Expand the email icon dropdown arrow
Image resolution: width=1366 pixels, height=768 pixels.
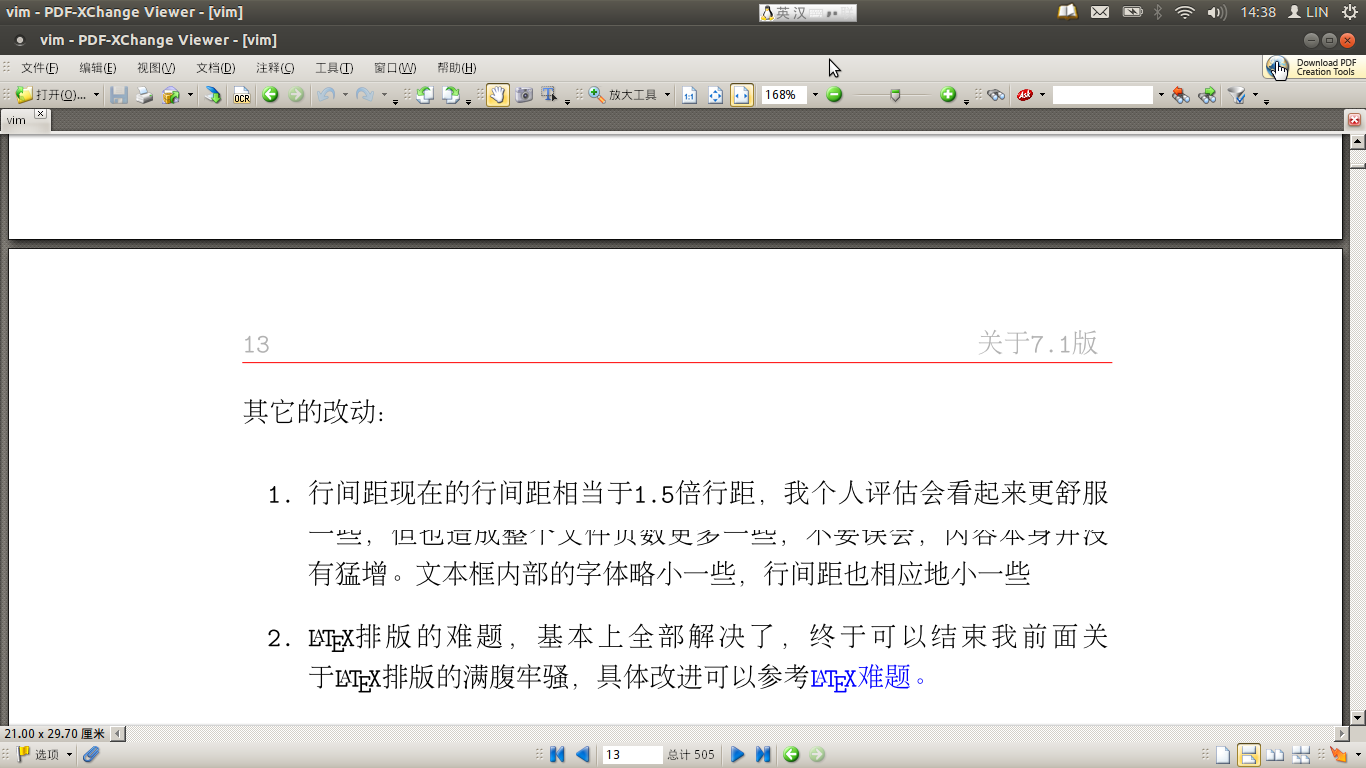190,95
